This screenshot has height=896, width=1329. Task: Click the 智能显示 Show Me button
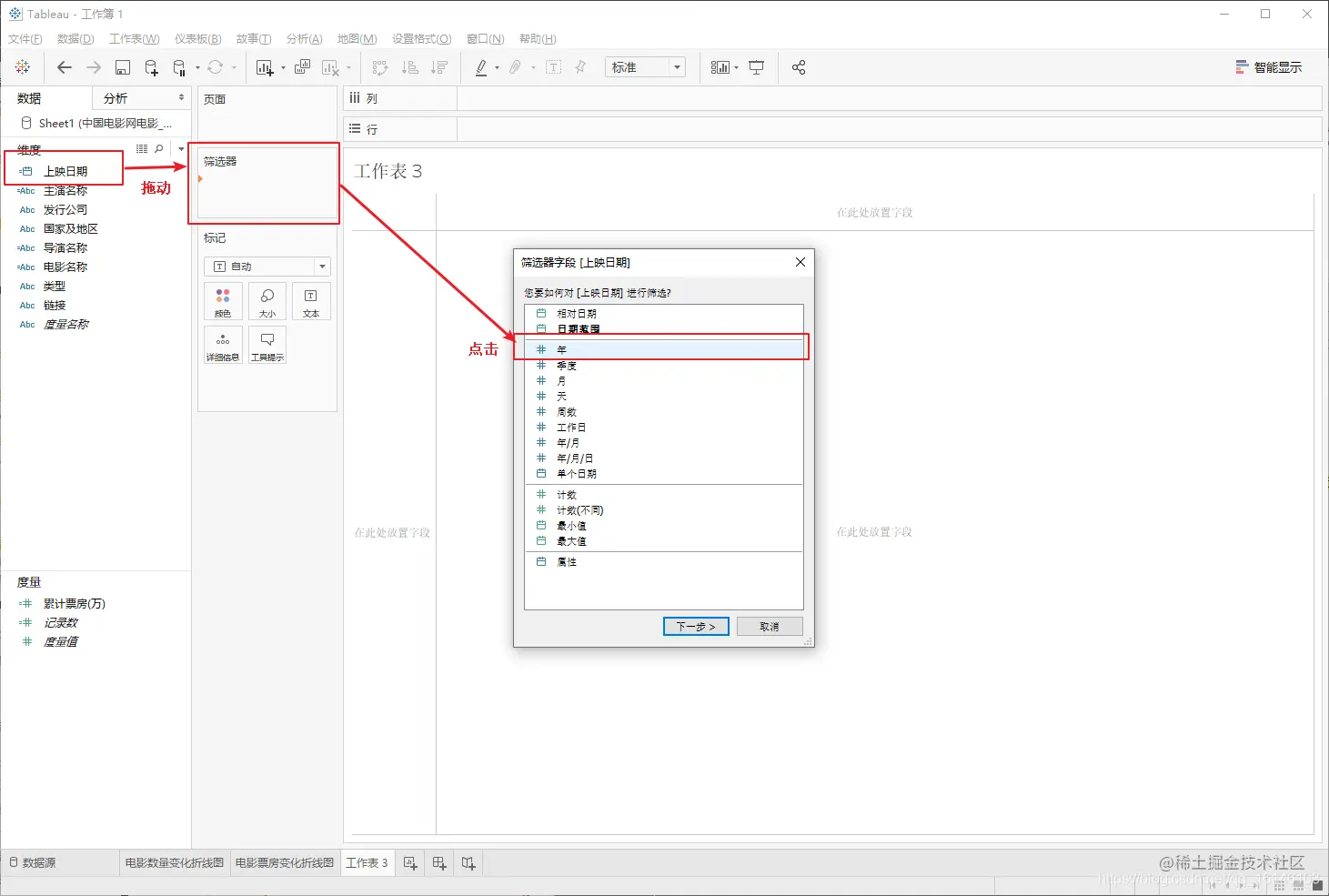pyautogui.click(x=1268, y=67)
